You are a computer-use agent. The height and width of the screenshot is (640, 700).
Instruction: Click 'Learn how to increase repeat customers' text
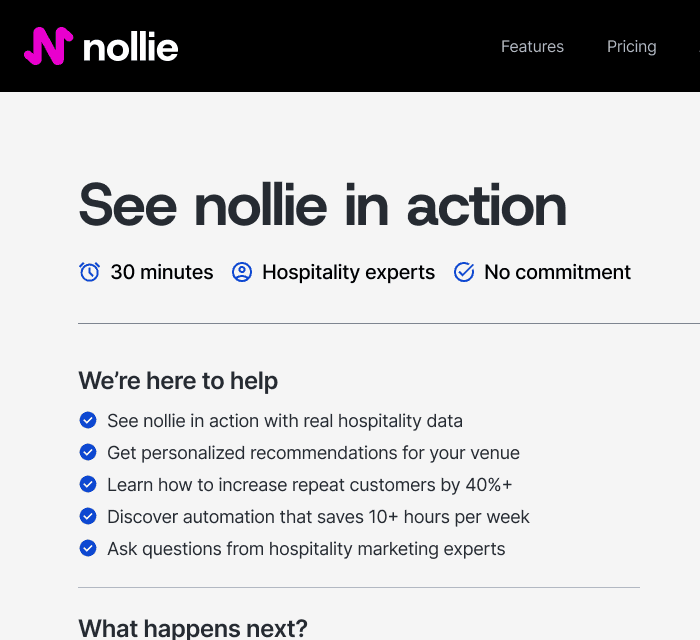309,485
